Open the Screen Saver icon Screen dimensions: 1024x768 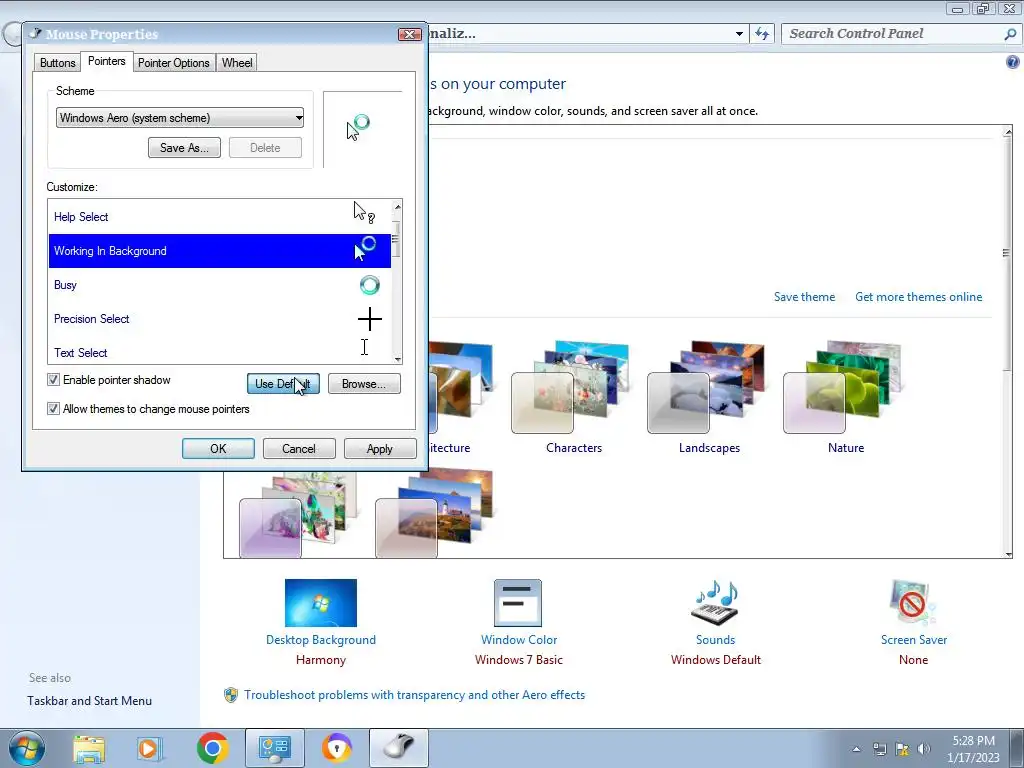point(913,603)
